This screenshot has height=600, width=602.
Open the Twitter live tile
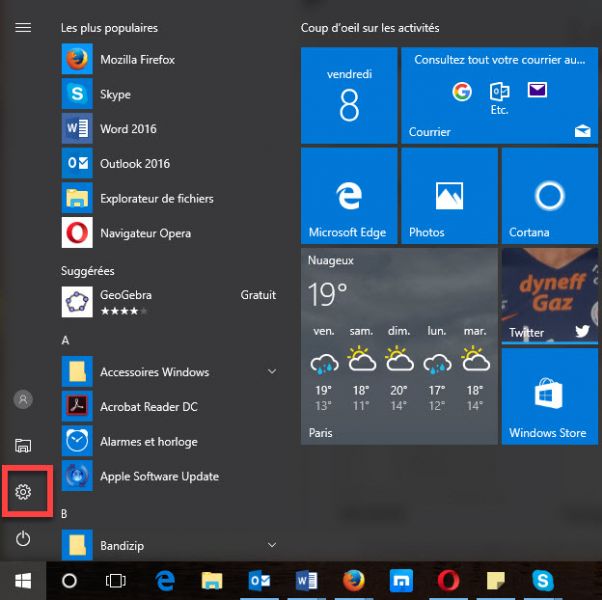[550, 296]
